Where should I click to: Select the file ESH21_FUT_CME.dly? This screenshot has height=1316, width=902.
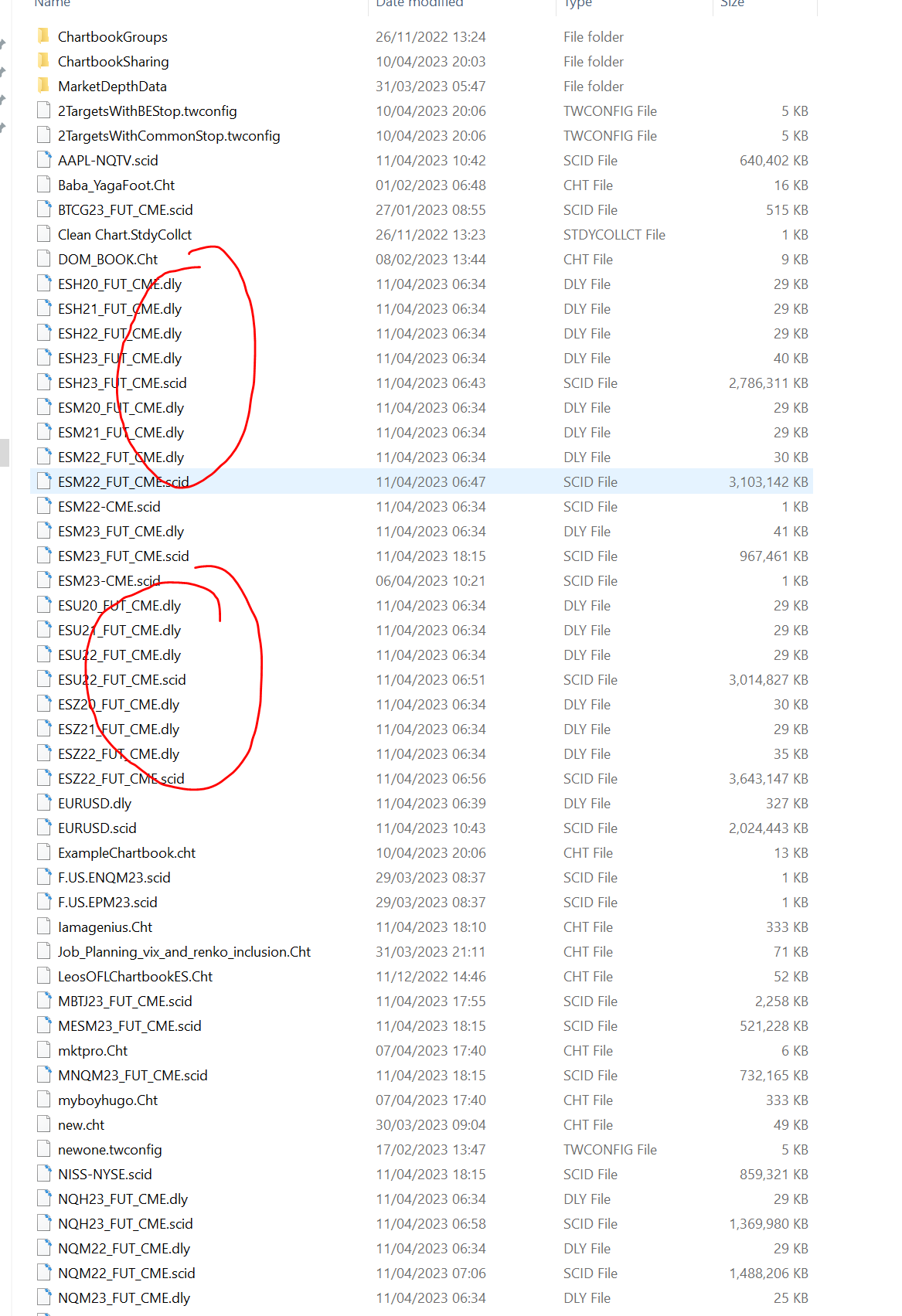coord(120,308)
